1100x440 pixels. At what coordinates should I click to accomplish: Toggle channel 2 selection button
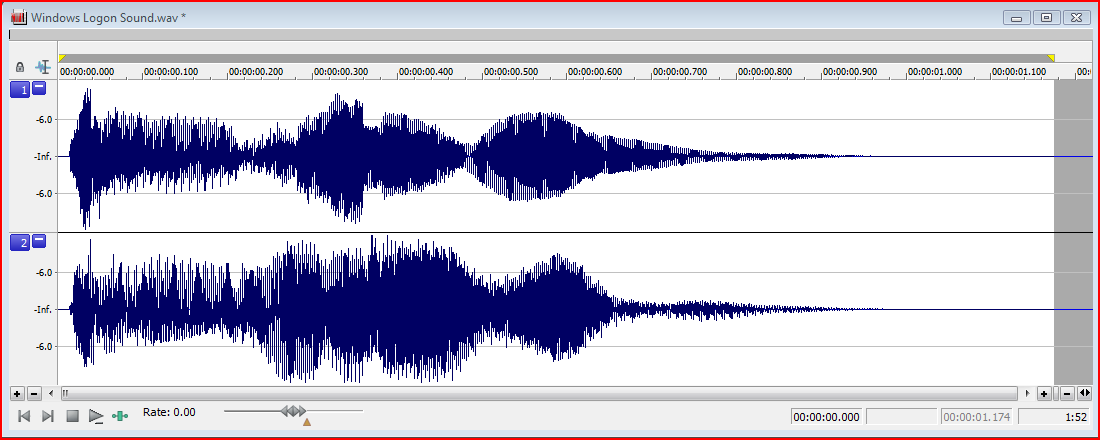pyautogui.click(x=20, y=242)
